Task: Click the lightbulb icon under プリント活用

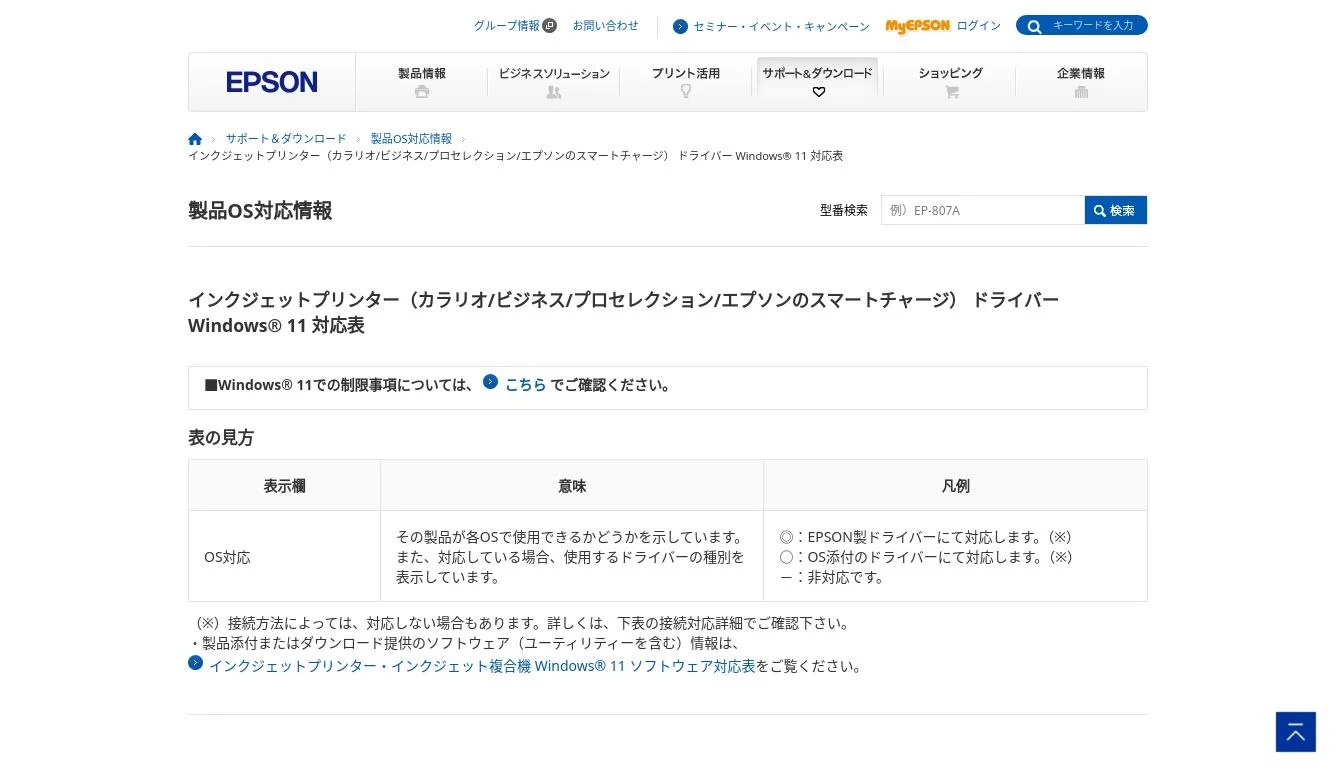Action: (x=686, y=91)
